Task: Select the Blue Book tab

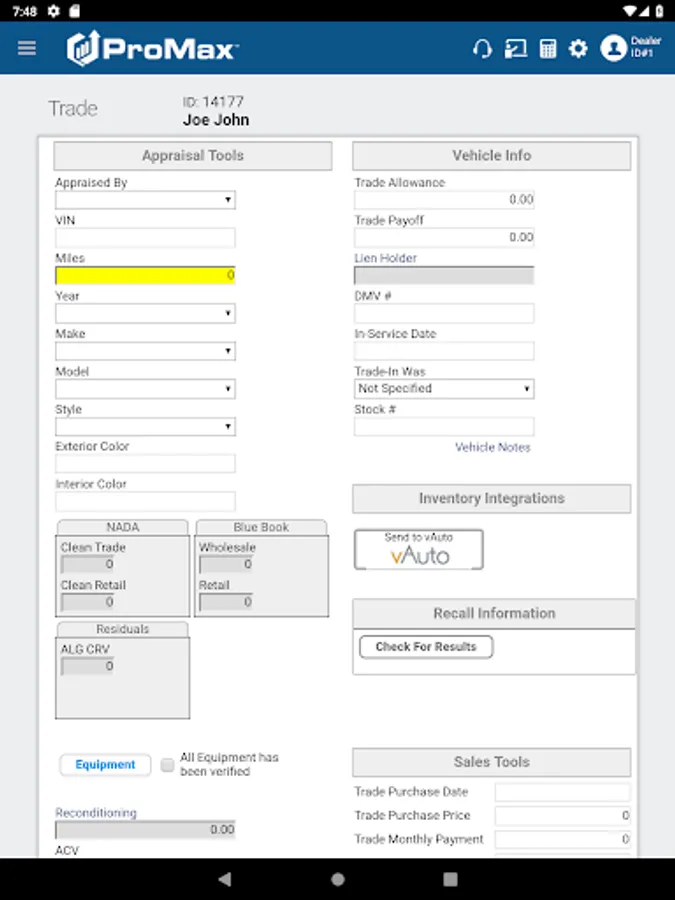Action: pos(261,527)
